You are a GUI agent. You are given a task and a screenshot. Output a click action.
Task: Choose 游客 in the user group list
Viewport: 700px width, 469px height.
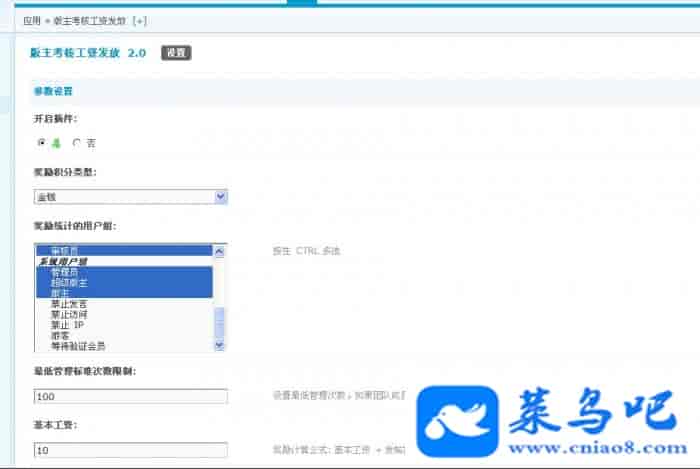[60, 336]
